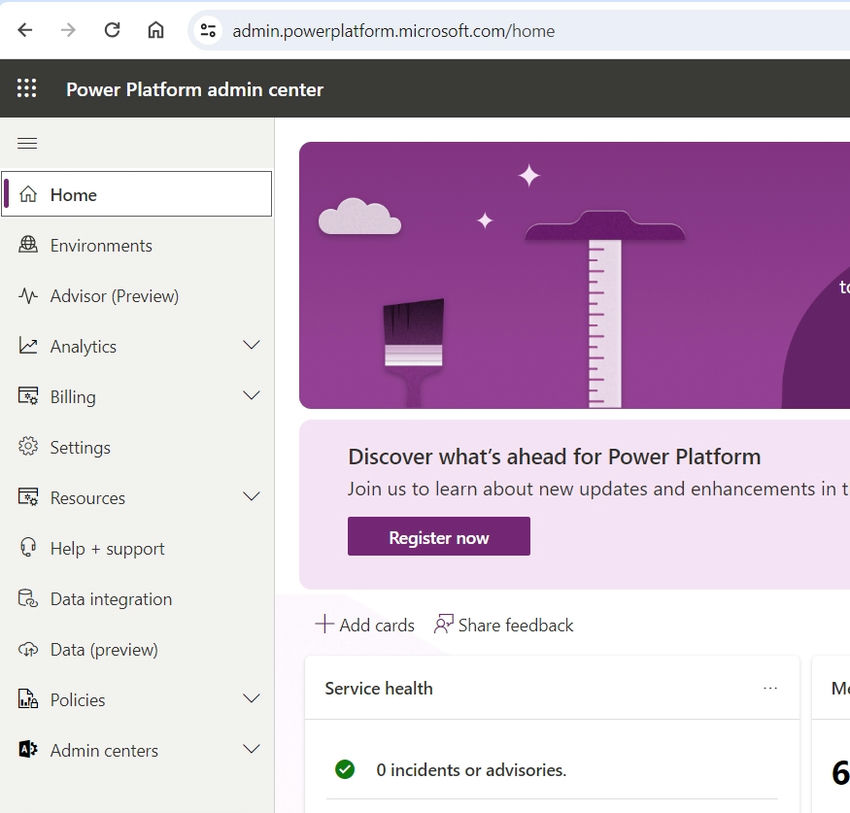850x813 pixels.
Task: Click the Register now button
Action: (x=438, y=536)
